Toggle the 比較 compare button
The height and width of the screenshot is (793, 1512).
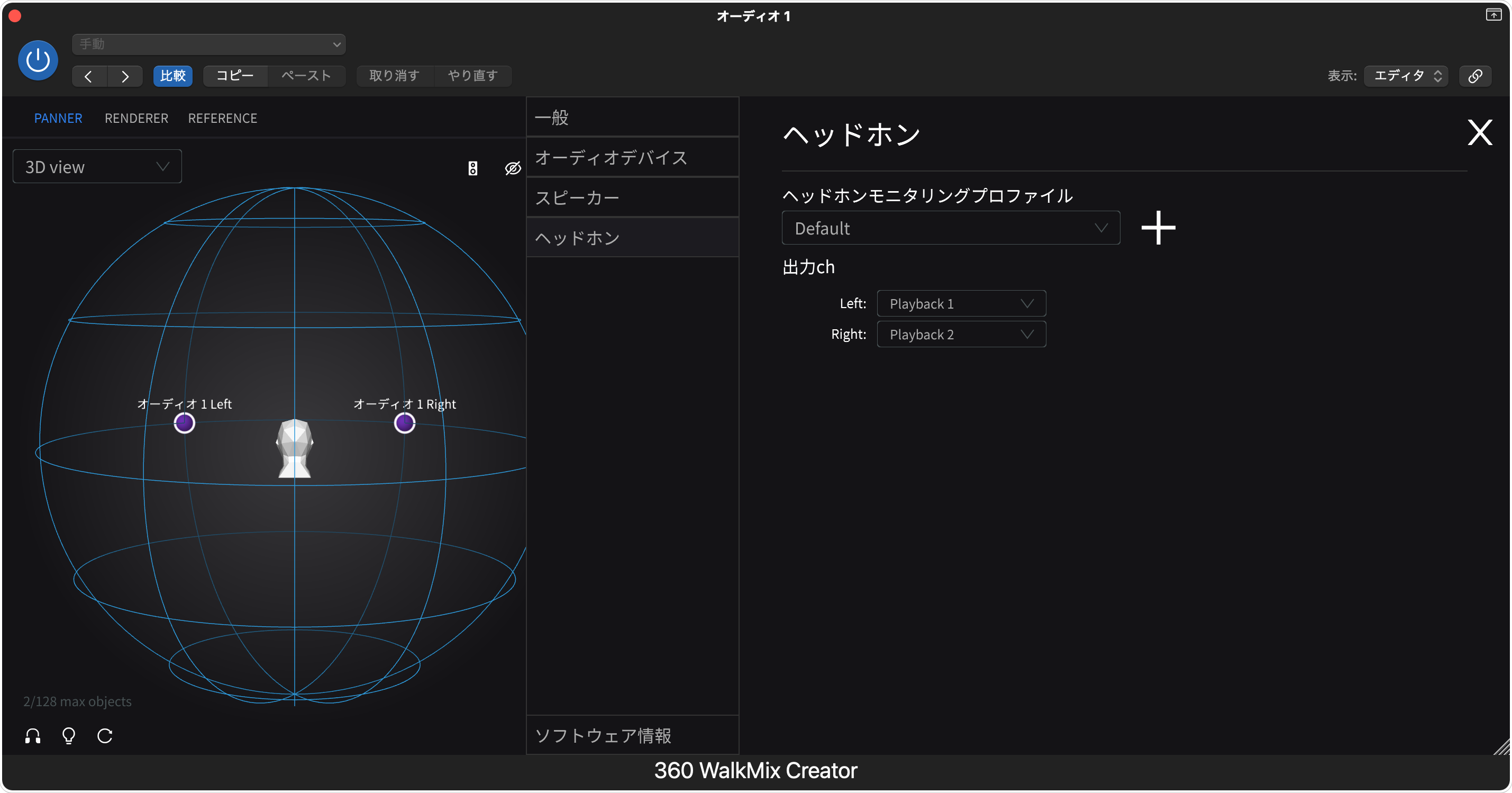coord(172,76)
